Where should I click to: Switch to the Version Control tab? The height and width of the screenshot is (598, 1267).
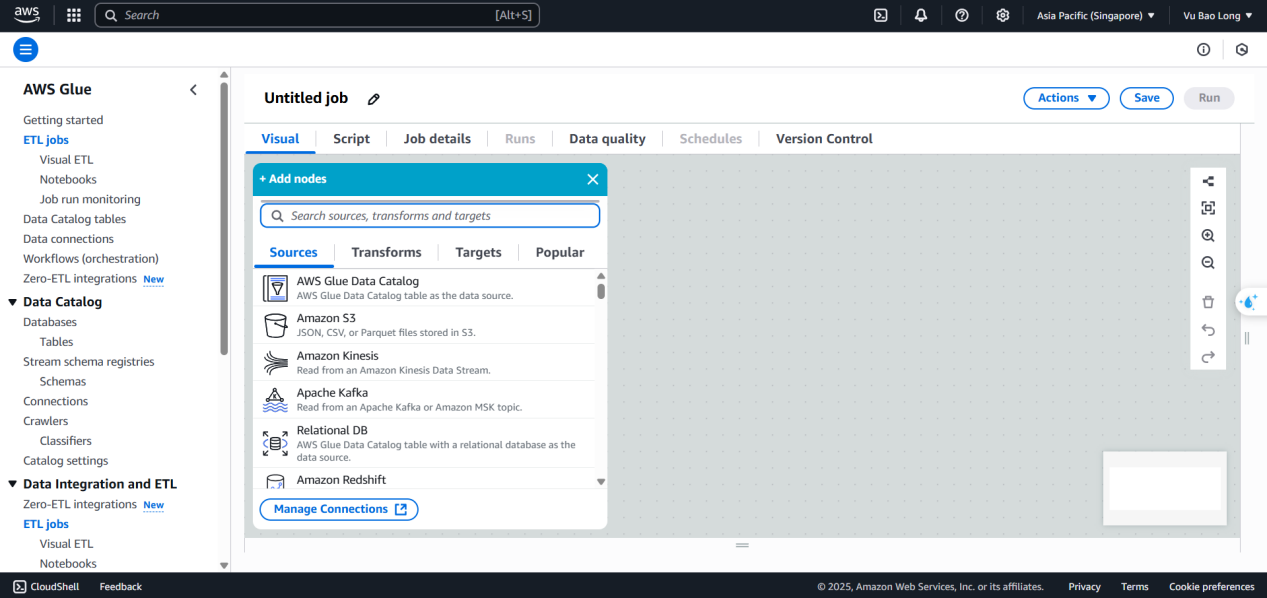(x=824, y=139)
